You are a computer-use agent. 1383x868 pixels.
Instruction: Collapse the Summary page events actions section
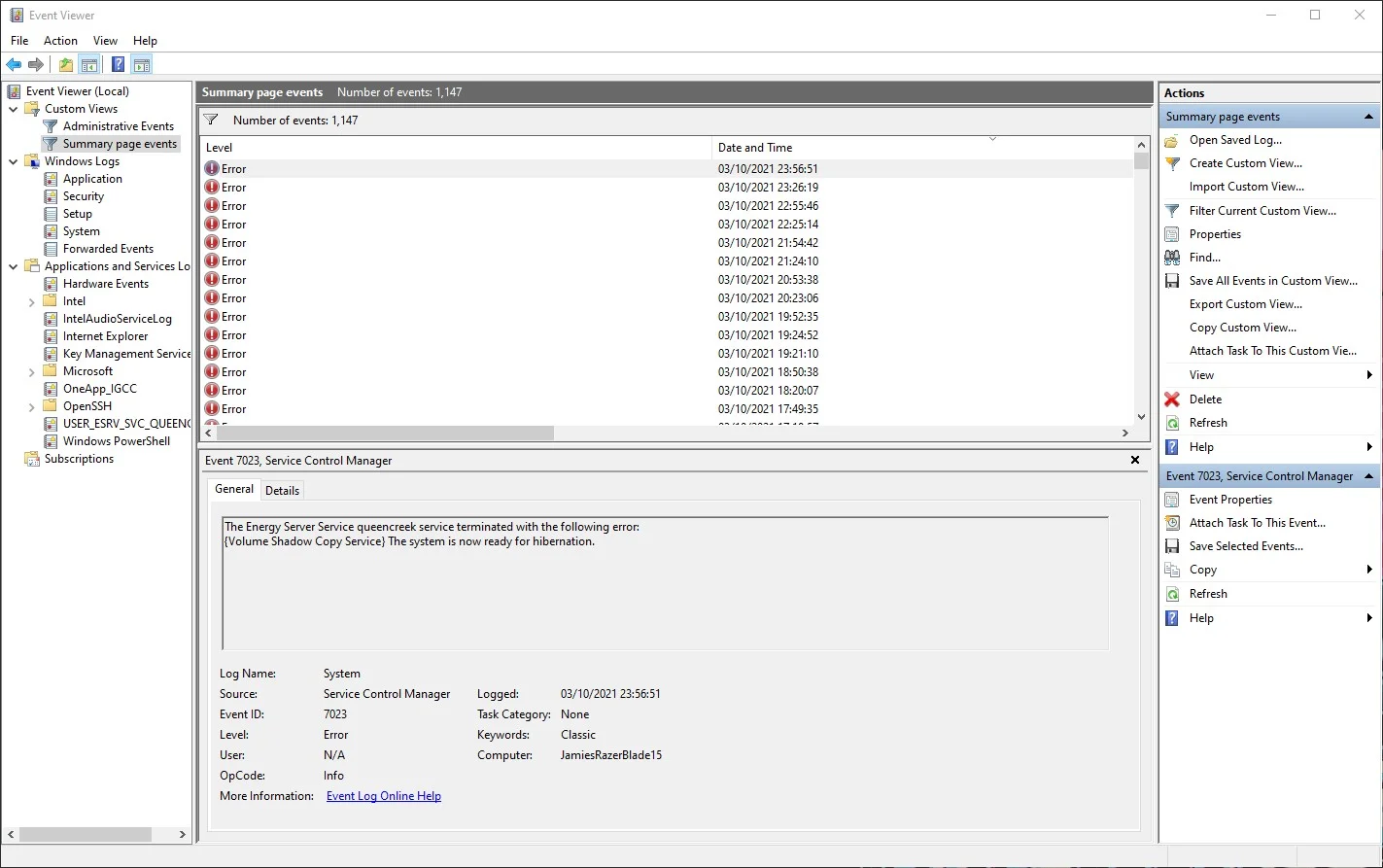pyautogui.click(x=1368, y=117)
